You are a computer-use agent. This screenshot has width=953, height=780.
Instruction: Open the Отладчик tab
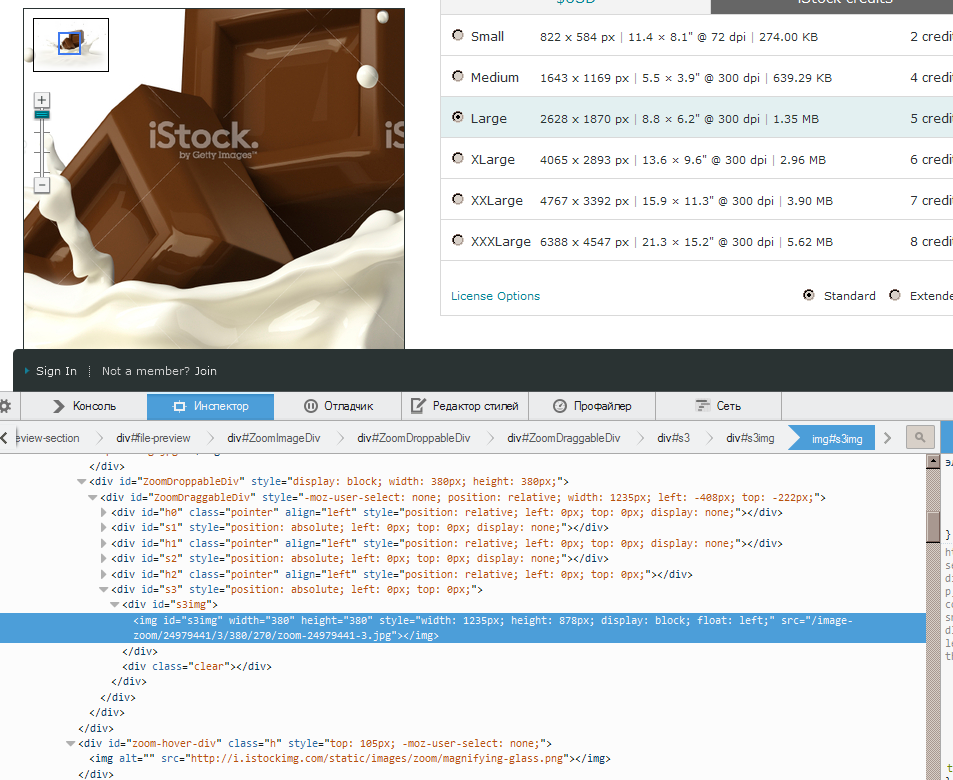[x=337, y=406]
